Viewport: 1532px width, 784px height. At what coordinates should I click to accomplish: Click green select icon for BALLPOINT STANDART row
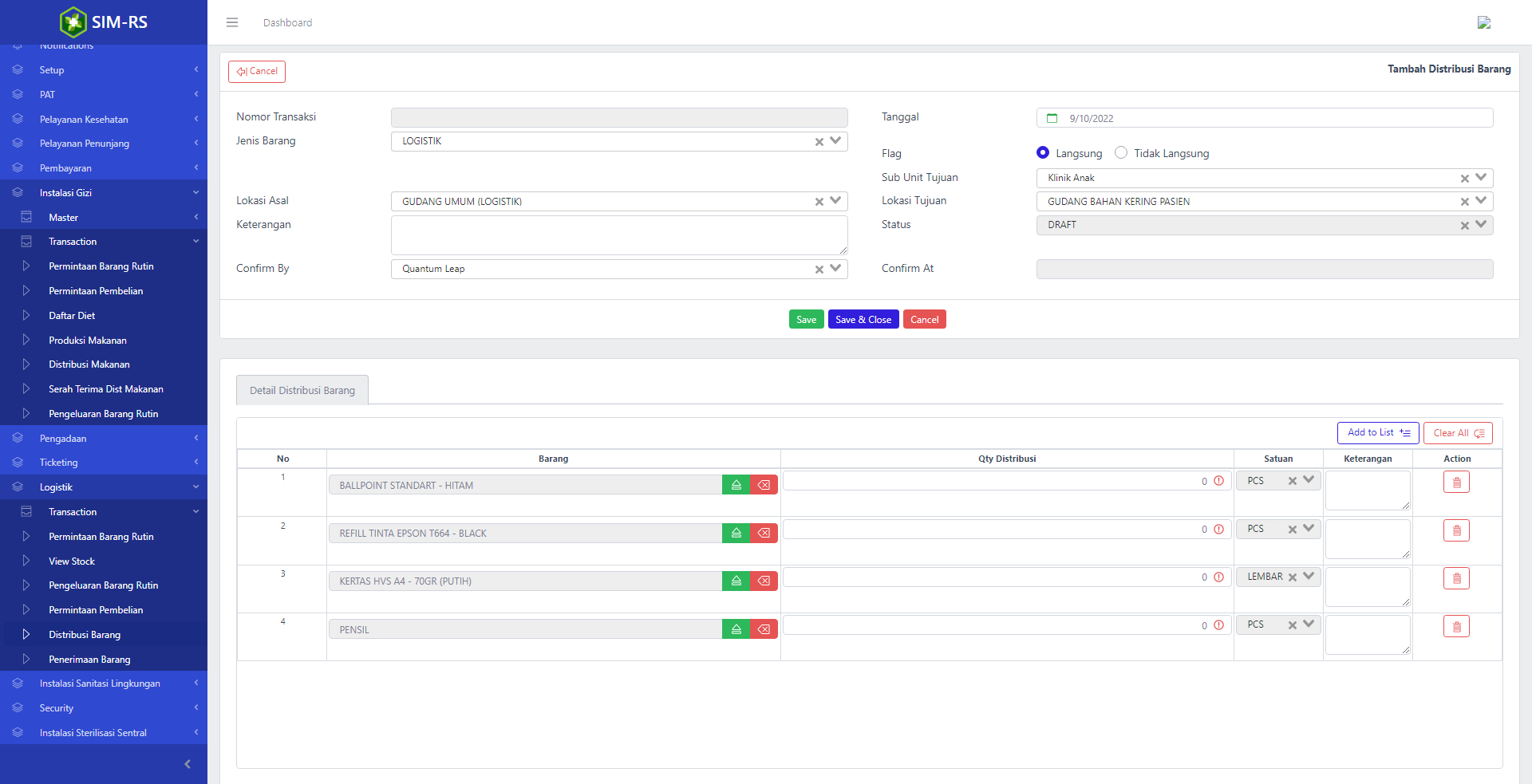pyautogui.click(x=736, y=485)
